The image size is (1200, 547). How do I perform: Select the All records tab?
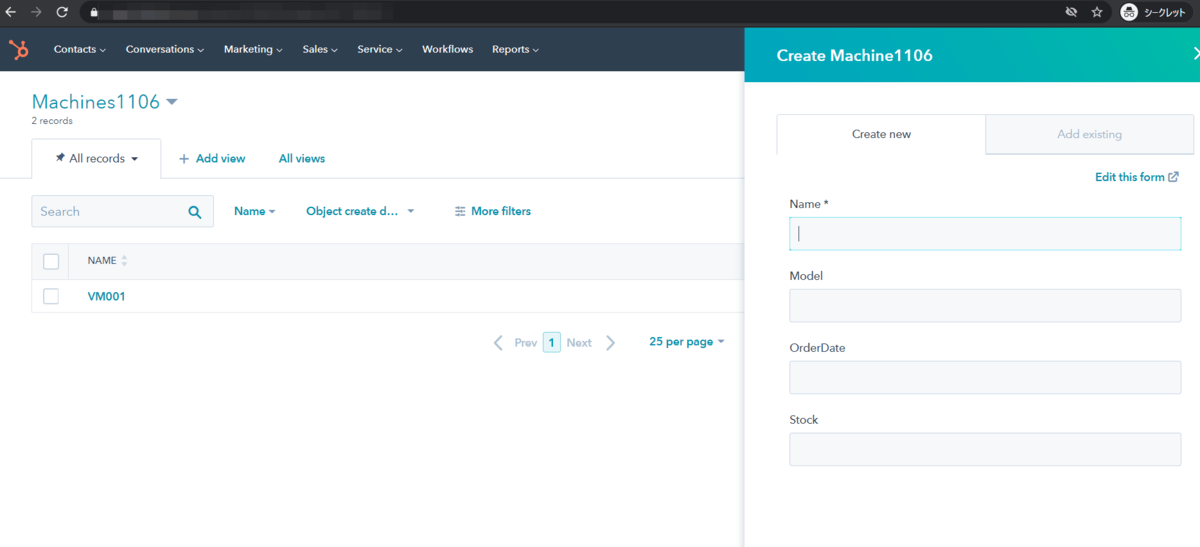point(96,158)
